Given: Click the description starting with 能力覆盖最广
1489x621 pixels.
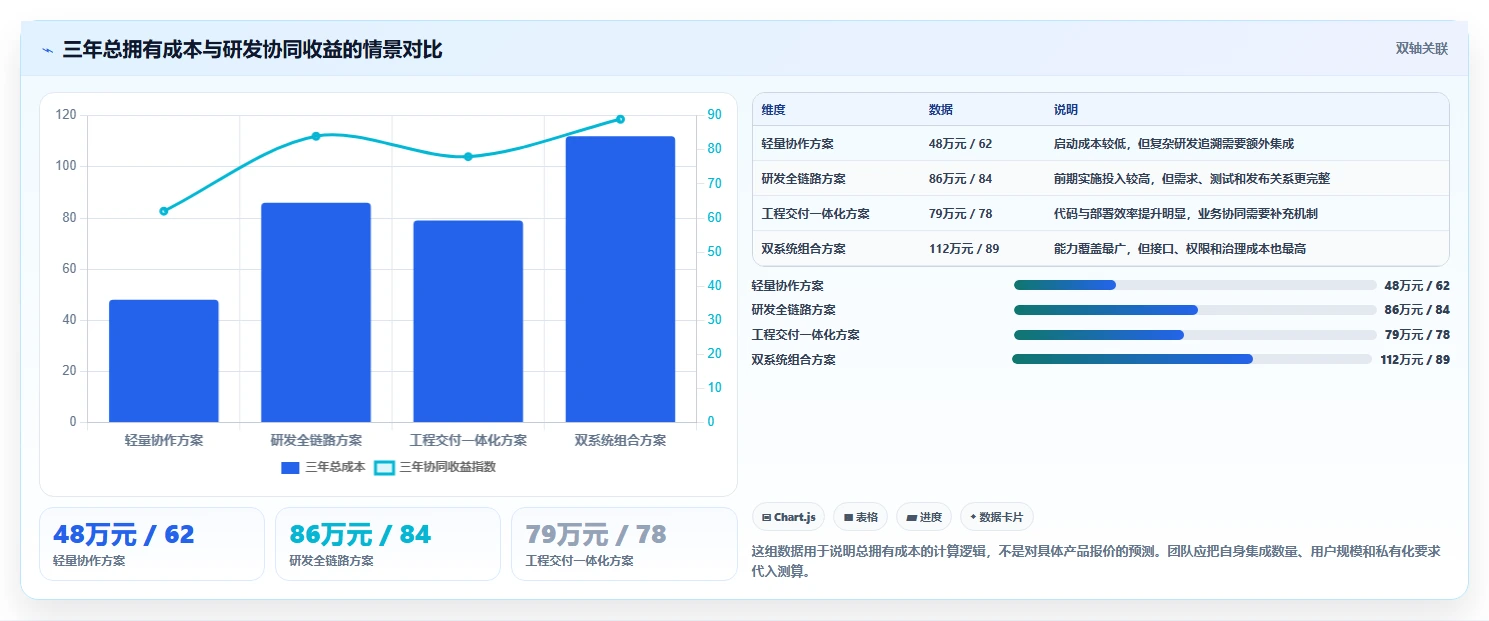Looking at the screenshot, I should click(1180, 249).
